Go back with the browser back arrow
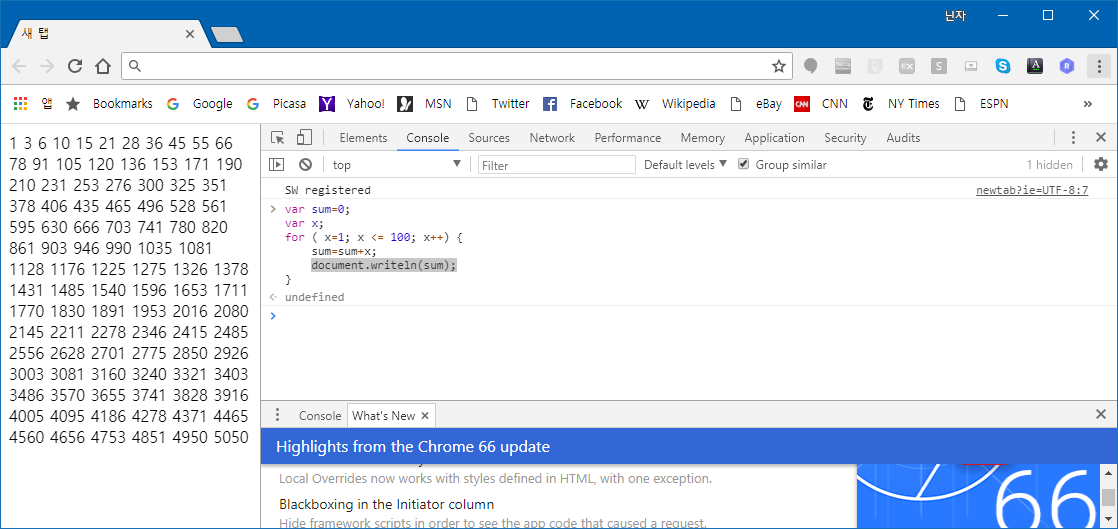Screen dimensions: 1118x529 coord(19,66)
